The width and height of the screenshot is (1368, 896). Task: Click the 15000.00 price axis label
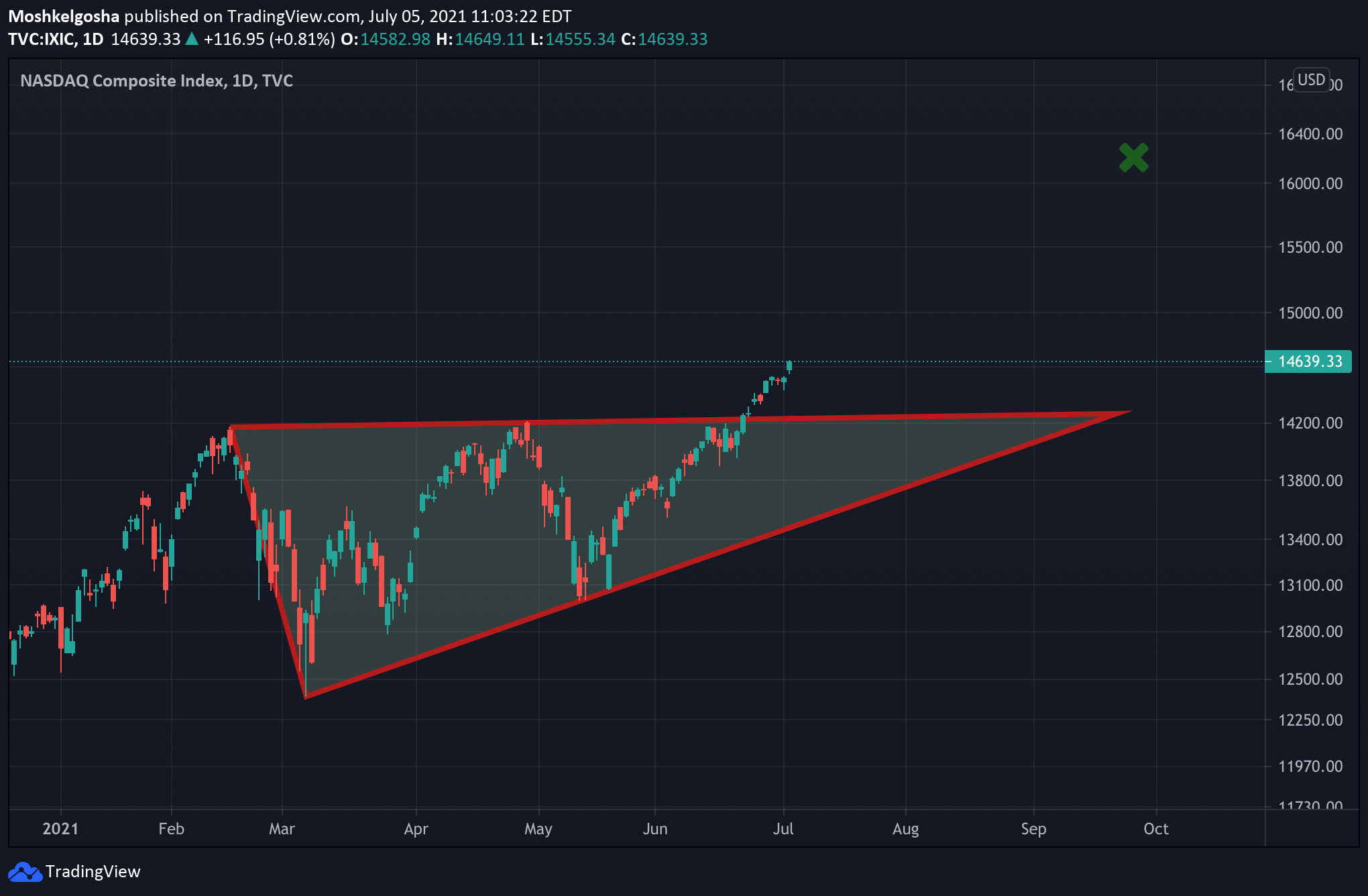click(1310, 313)
